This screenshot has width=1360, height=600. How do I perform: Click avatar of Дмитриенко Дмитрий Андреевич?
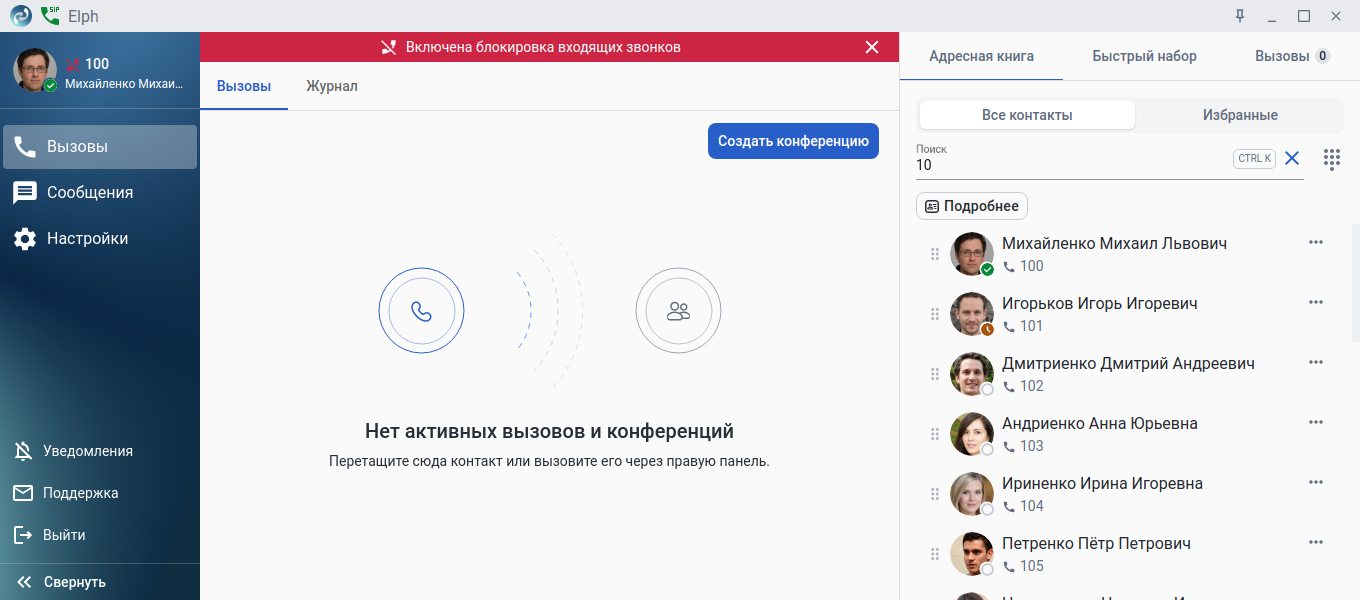click(x=971, y=374)
